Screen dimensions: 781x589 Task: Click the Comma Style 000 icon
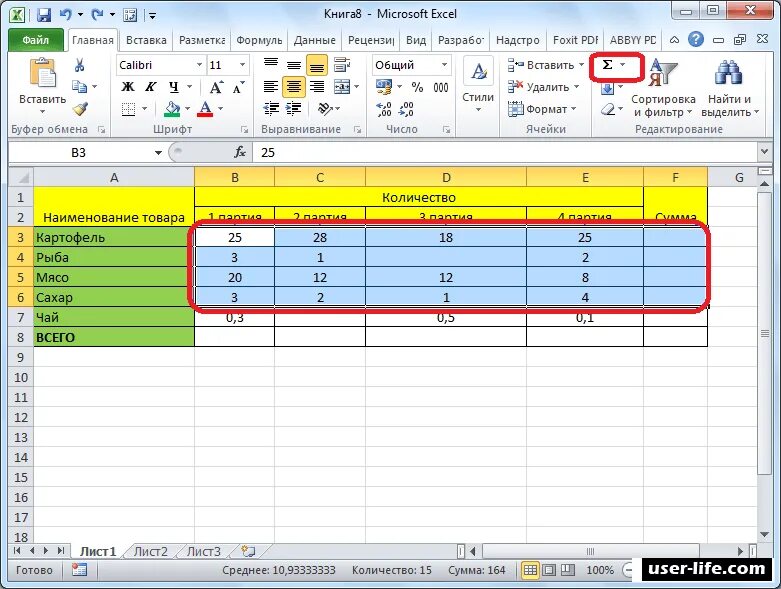pyautogui.click(x=441, y=87)
